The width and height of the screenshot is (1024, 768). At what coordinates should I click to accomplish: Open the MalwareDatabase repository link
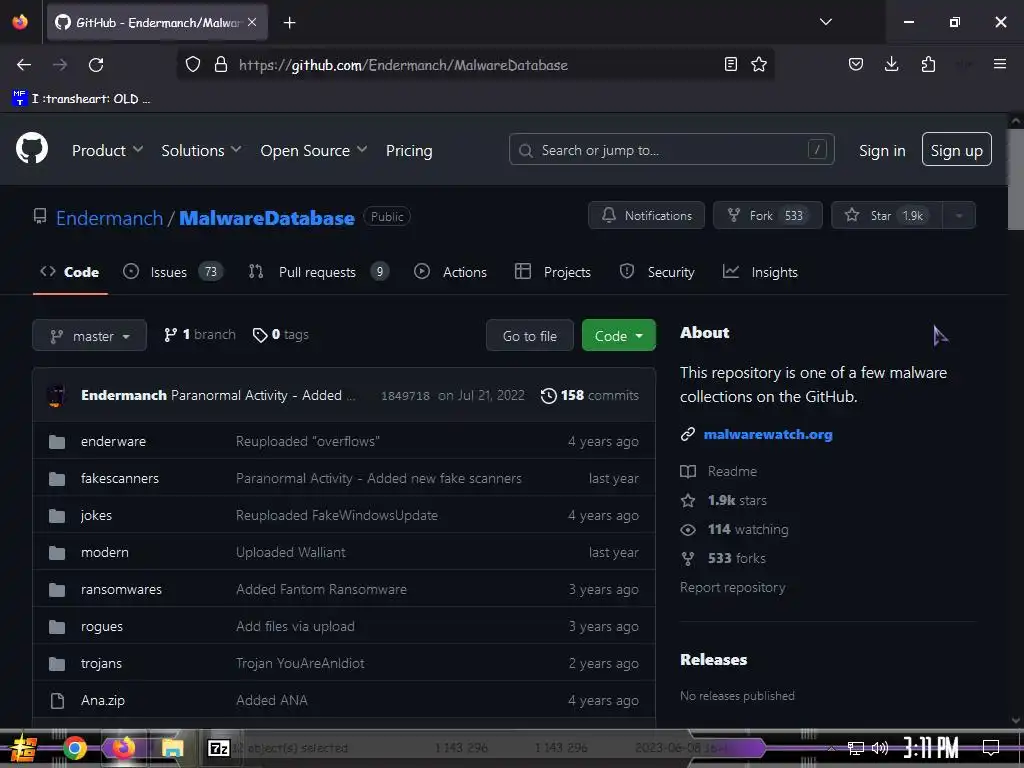point(266,217)
